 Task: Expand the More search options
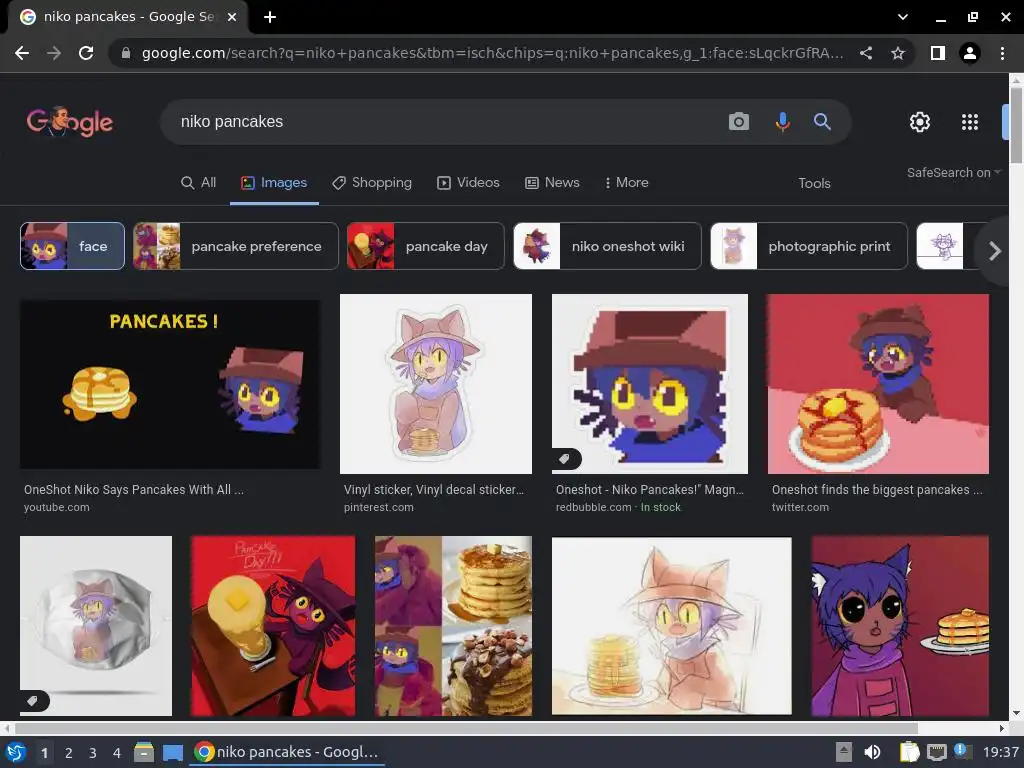(626, 183)
